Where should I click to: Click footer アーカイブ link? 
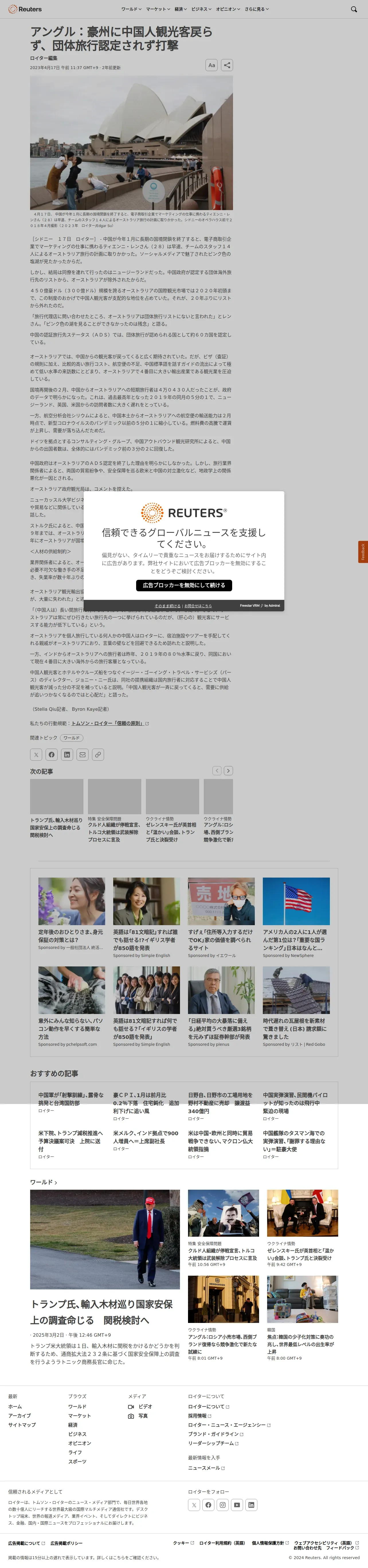pos(19,1416)
